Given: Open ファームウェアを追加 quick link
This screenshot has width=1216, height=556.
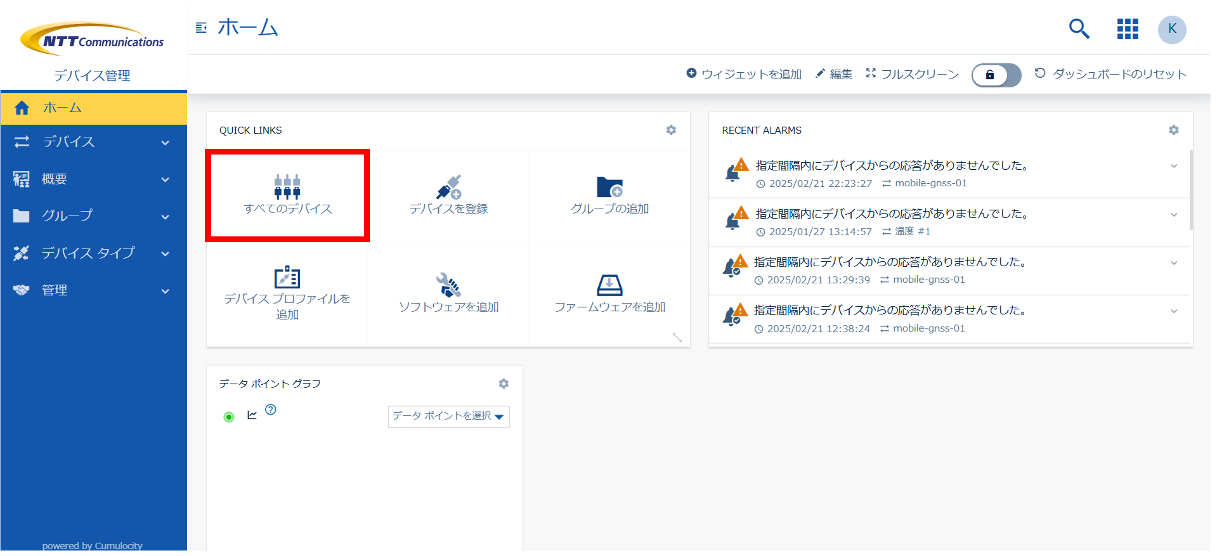Looking at the screenshot, I should point(609,293).
